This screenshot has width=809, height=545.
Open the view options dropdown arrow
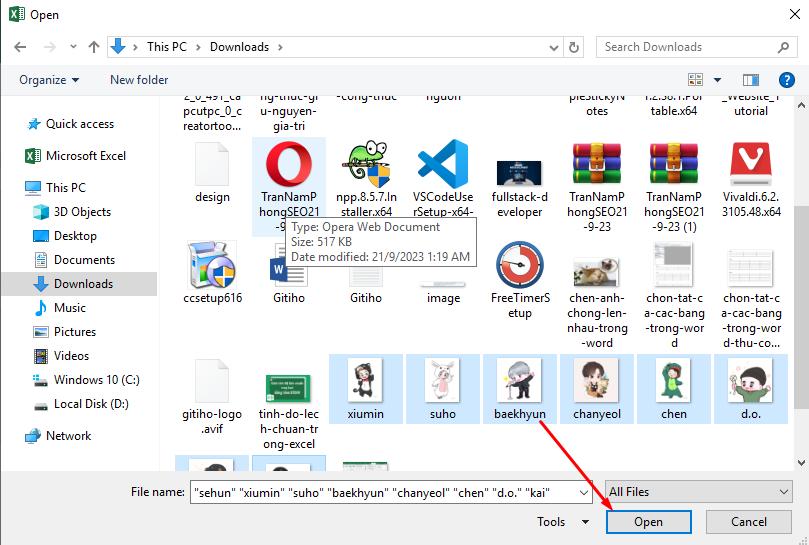[717, 79]
